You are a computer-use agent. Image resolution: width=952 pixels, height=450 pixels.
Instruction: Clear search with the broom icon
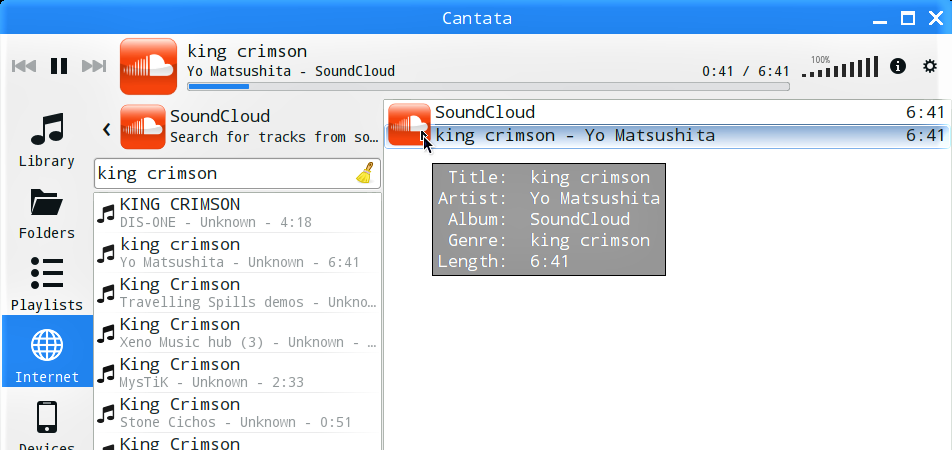click(365, 174)
